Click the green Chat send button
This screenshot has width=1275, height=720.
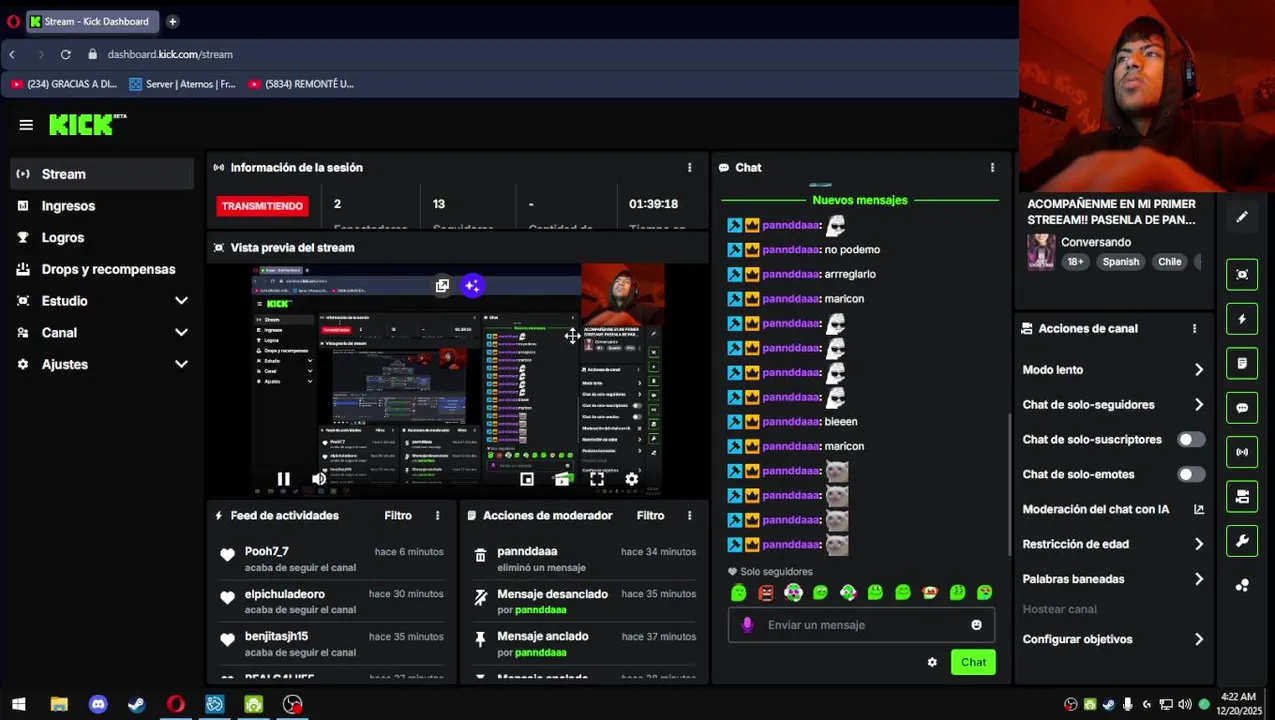coord(973,663)
